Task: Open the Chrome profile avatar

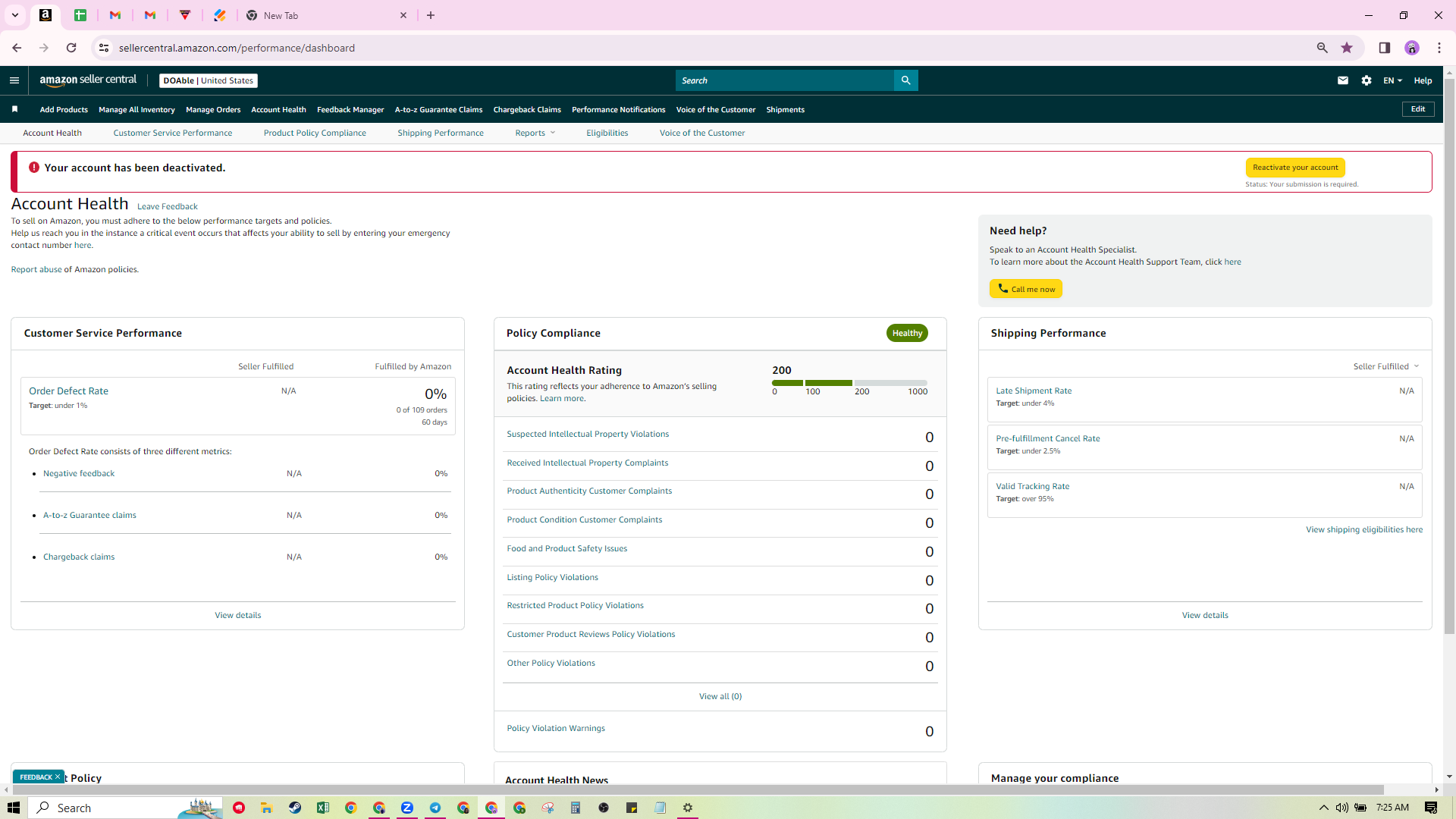Action: coord(1412,48)
